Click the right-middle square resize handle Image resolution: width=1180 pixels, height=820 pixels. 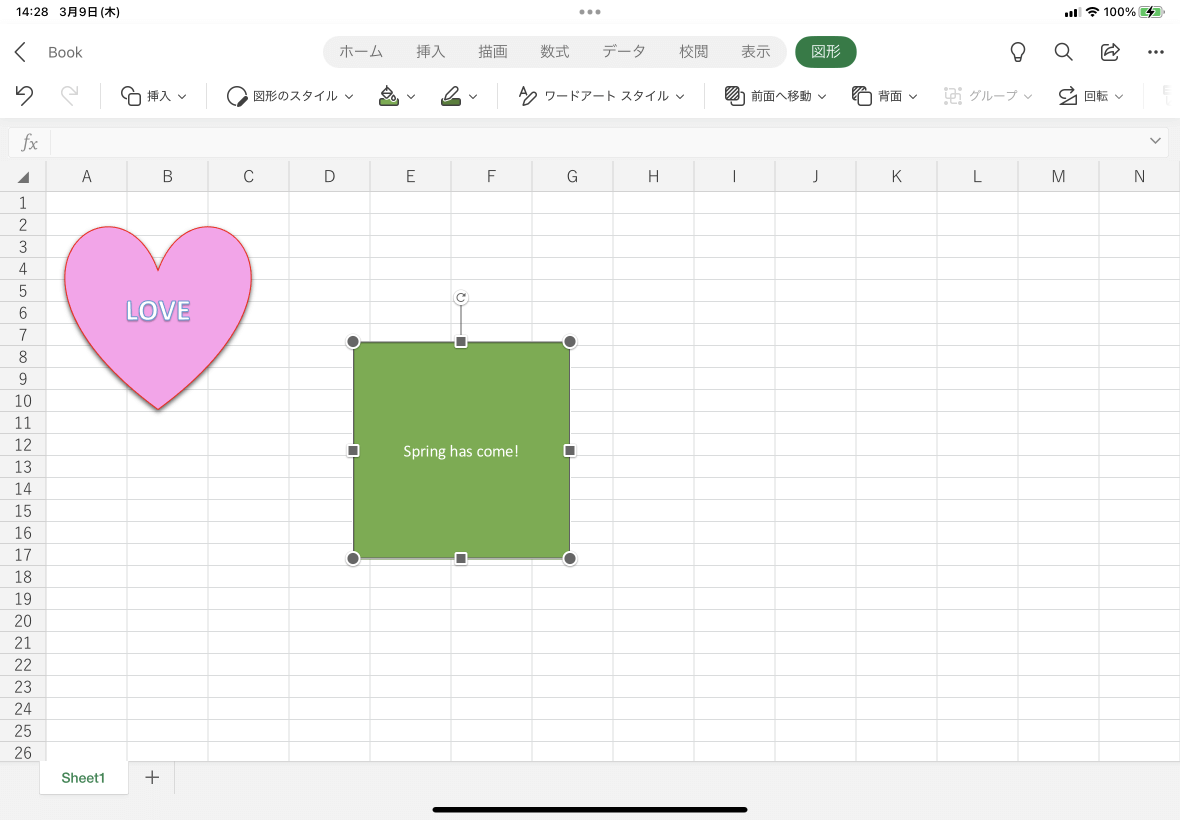(570, 451)
